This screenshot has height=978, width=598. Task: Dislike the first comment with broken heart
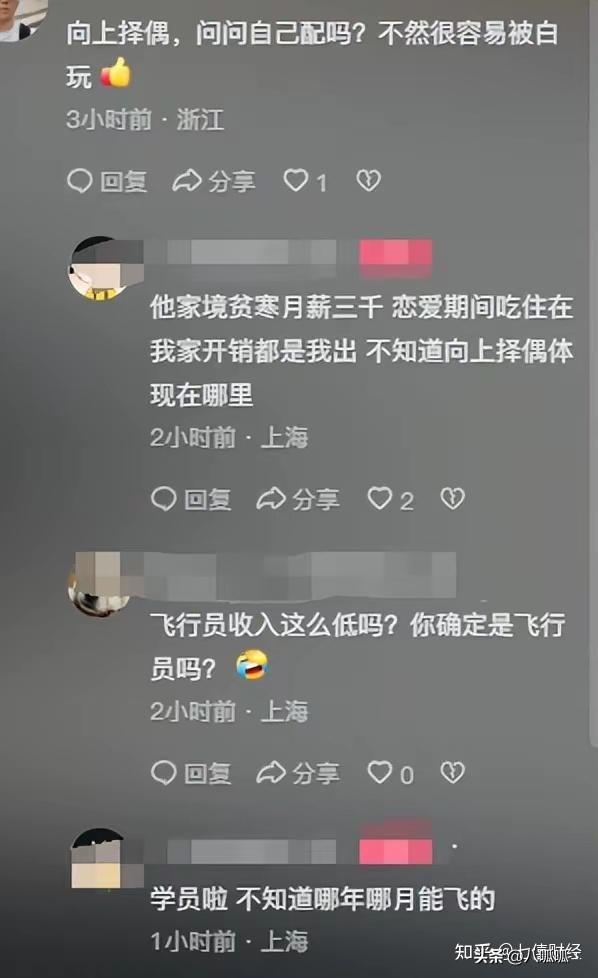coord(369,181)
